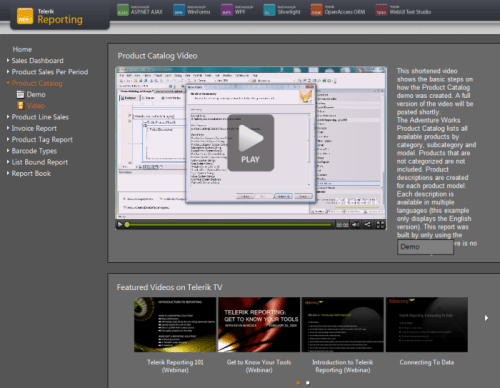This screenshot has width=500, height=388.
Task: Click the Telerik Reporting 101 (Webinar) caption
Action: point(175,366)
